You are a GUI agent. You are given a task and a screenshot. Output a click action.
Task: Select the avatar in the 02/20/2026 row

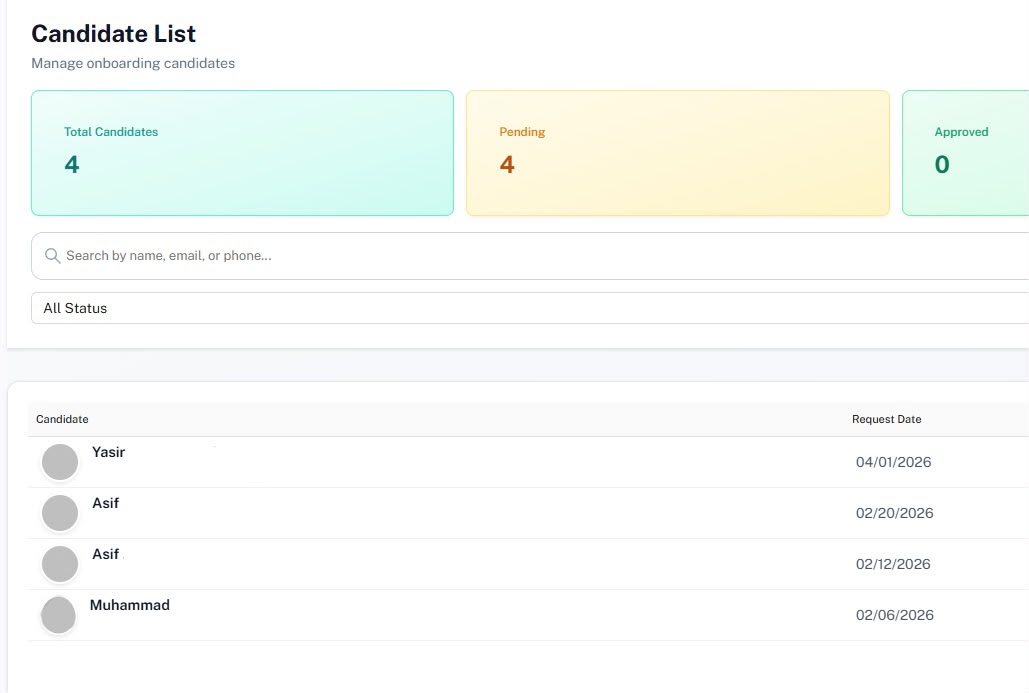60,513
